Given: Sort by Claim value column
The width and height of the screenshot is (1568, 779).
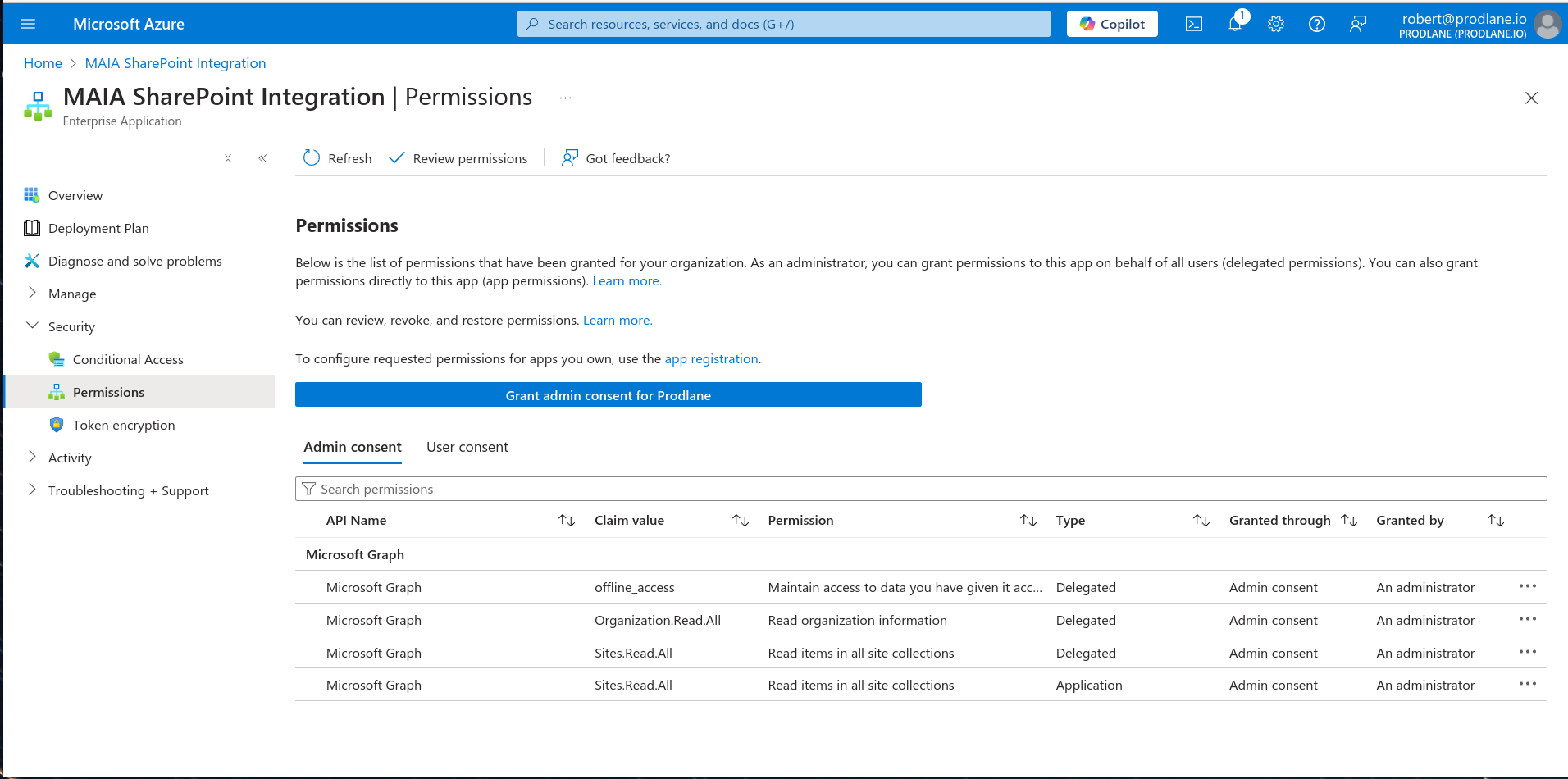Looking at the screenshot, I should 741,521.
